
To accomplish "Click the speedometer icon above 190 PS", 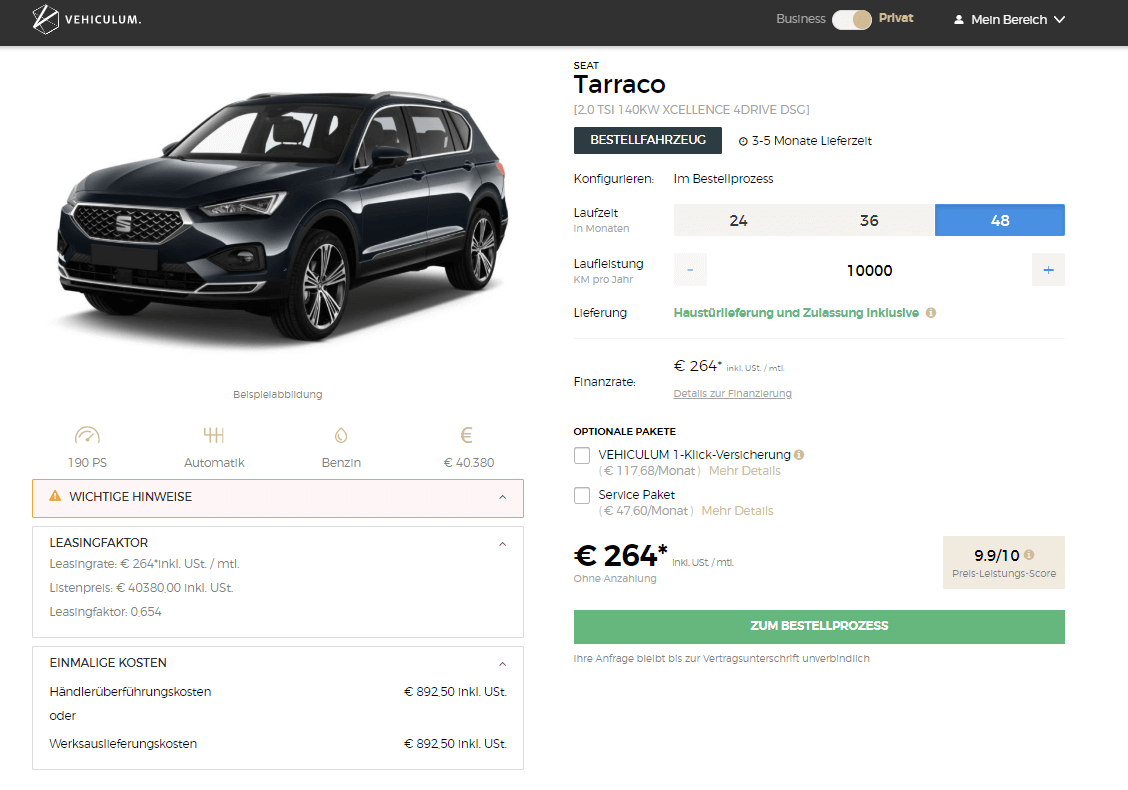I will pyautogui.click(x=88, y=436).
